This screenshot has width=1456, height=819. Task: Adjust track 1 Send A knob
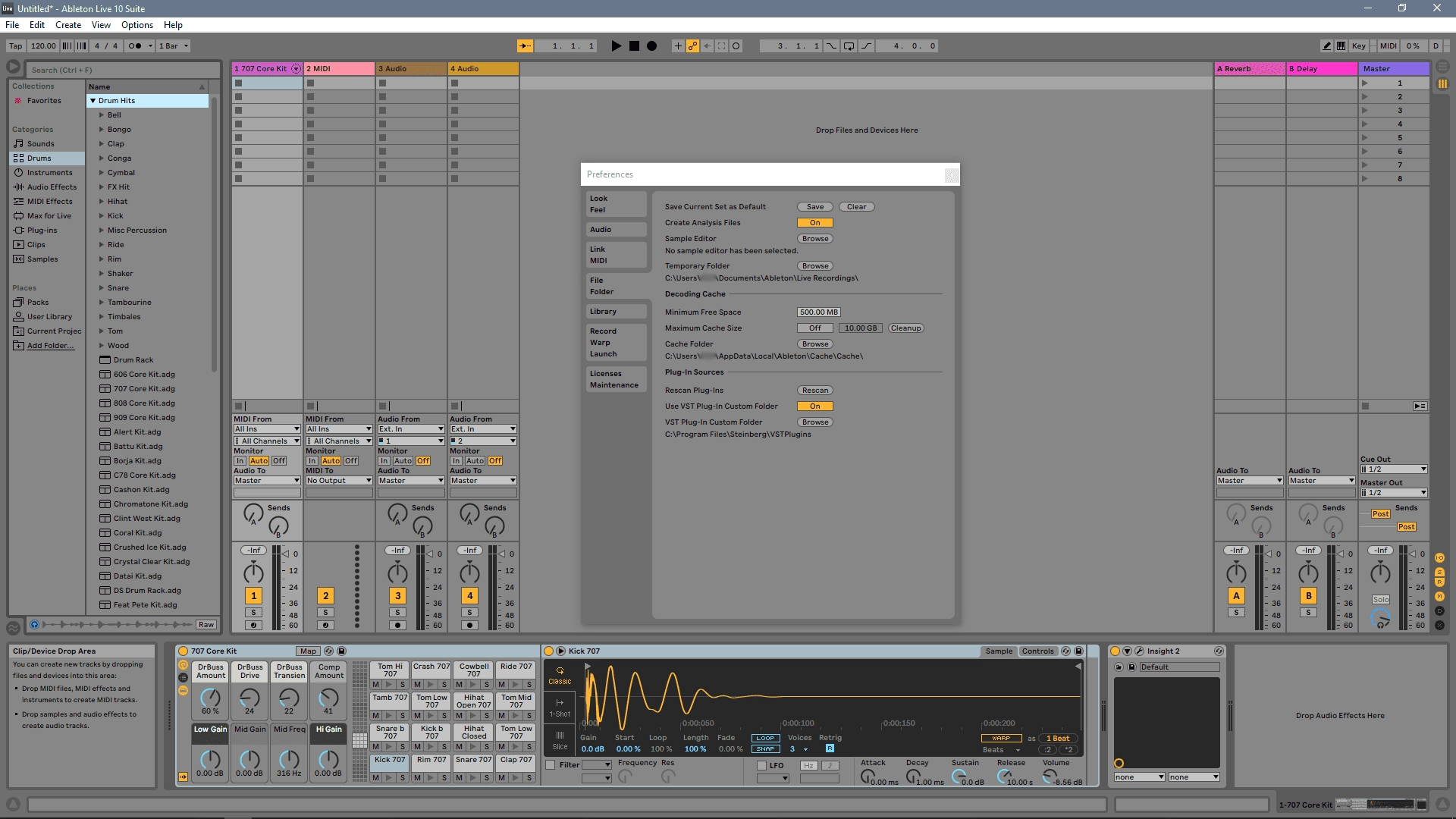pos(253,513)
